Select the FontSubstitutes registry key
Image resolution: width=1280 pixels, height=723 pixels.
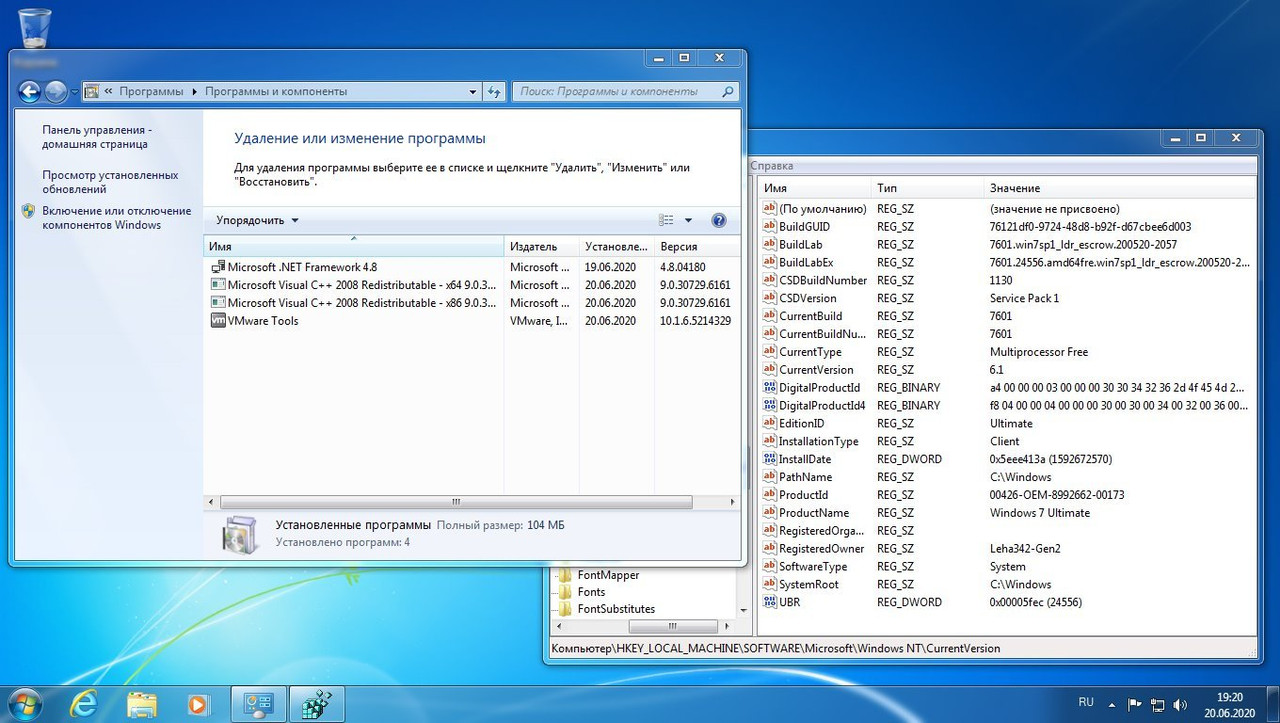[x=616, y=609]
